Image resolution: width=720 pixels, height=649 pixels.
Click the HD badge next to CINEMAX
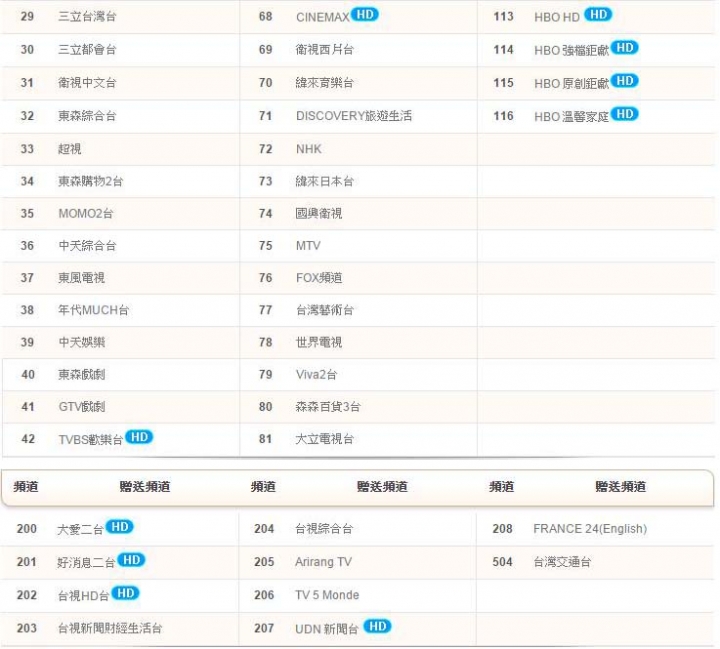pos(365,15)
